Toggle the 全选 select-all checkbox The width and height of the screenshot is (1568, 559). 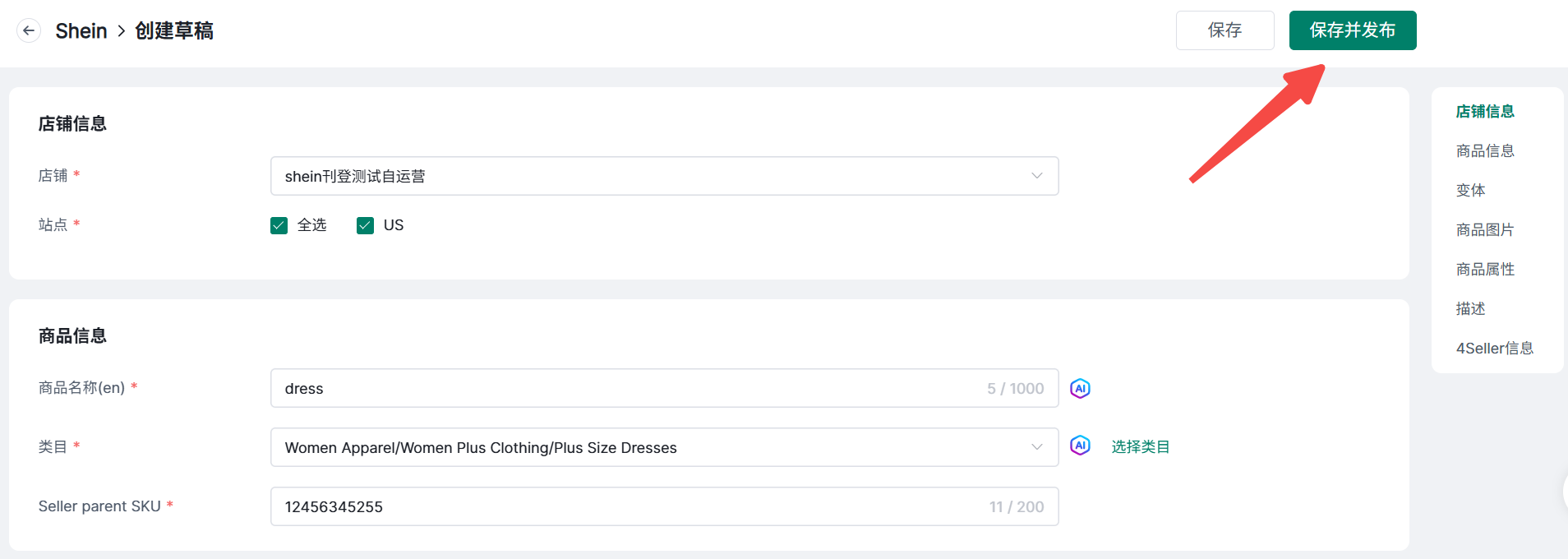pyautogui.click(x=279, y=225)
